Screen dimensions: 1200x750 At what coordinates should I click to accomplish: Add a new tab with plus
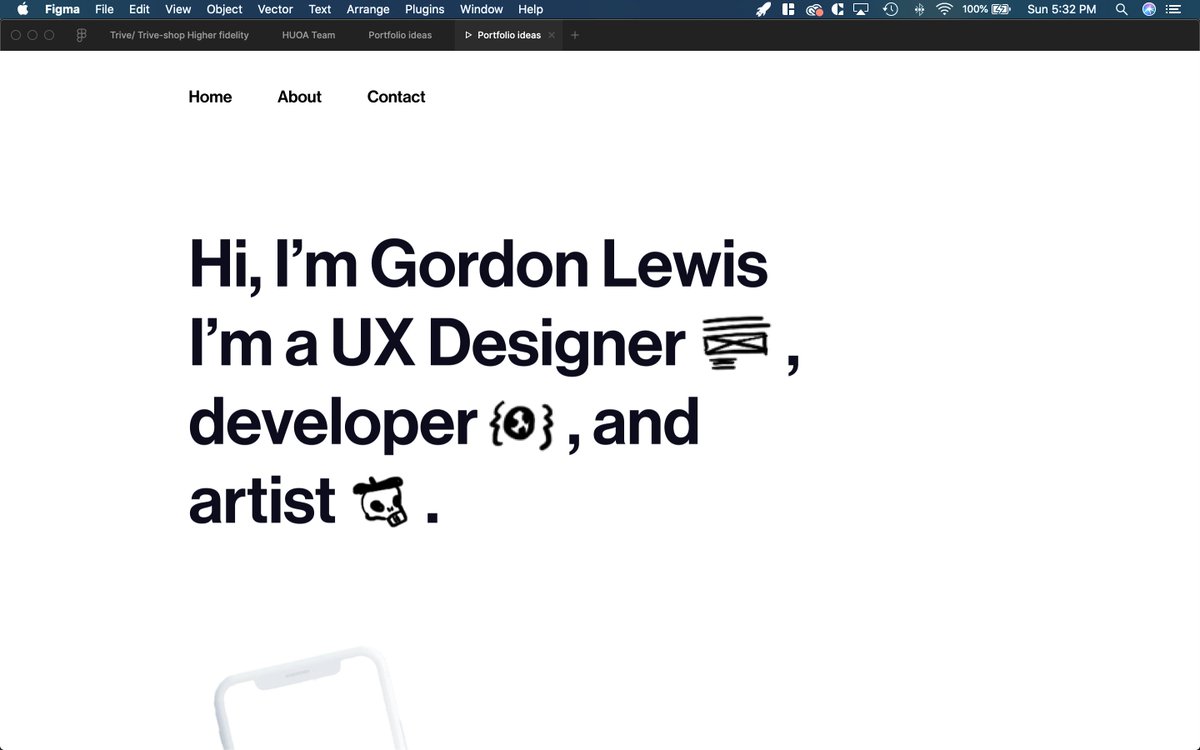[x=574, y=35]
